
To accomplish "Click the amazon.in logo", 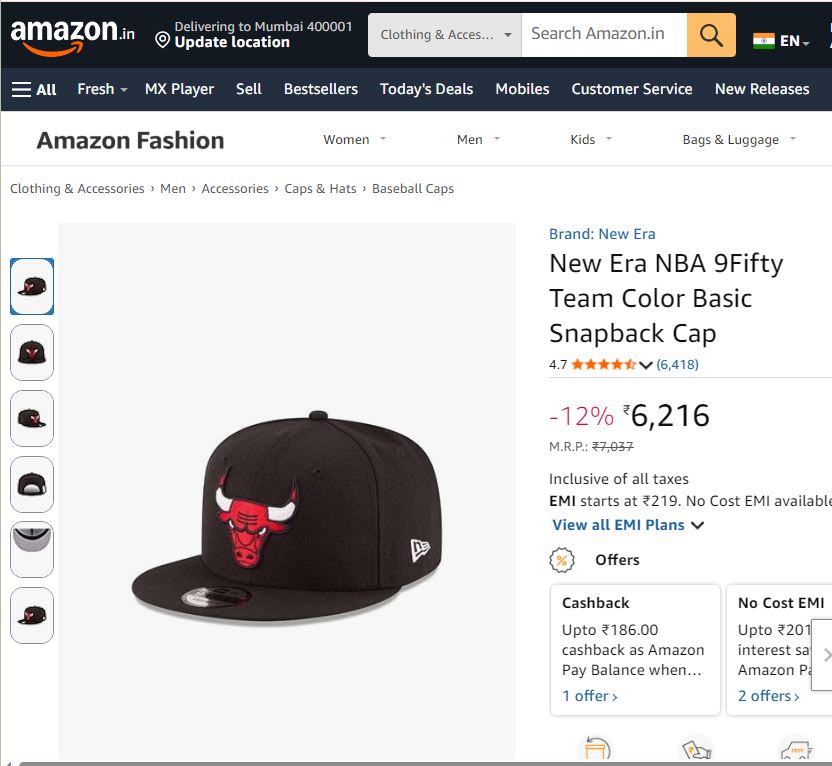I will (x=72, y=35).
